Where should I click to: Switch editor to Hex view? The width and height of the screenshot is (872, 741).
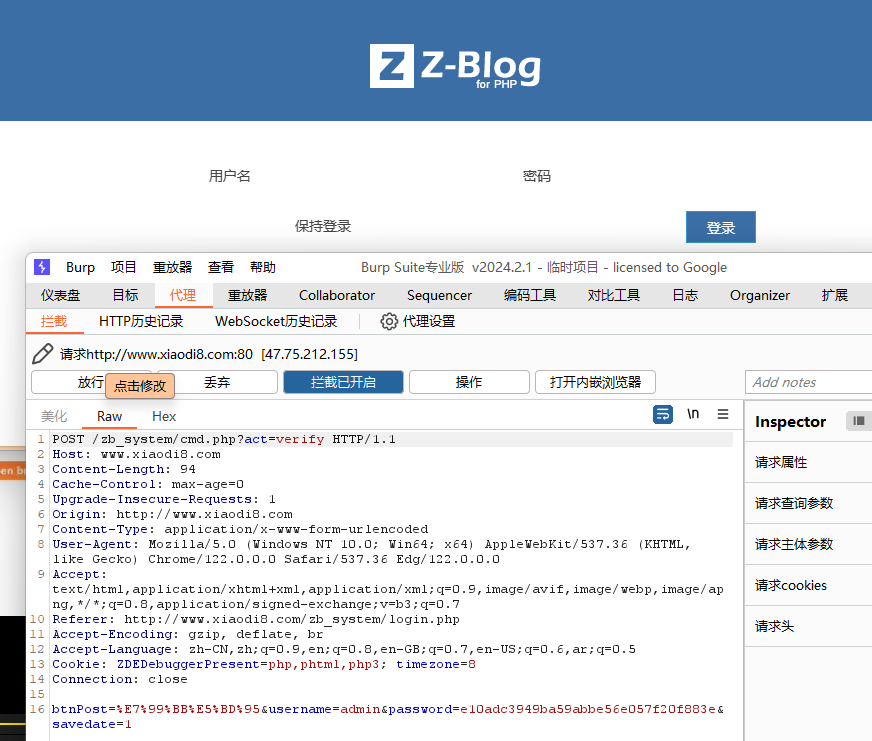tap(164, 416)
